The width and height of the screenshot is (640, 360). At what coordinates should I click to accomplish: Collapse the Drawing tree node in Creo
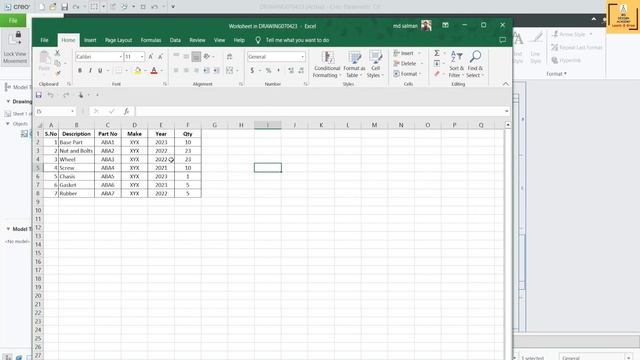(8, 101)
